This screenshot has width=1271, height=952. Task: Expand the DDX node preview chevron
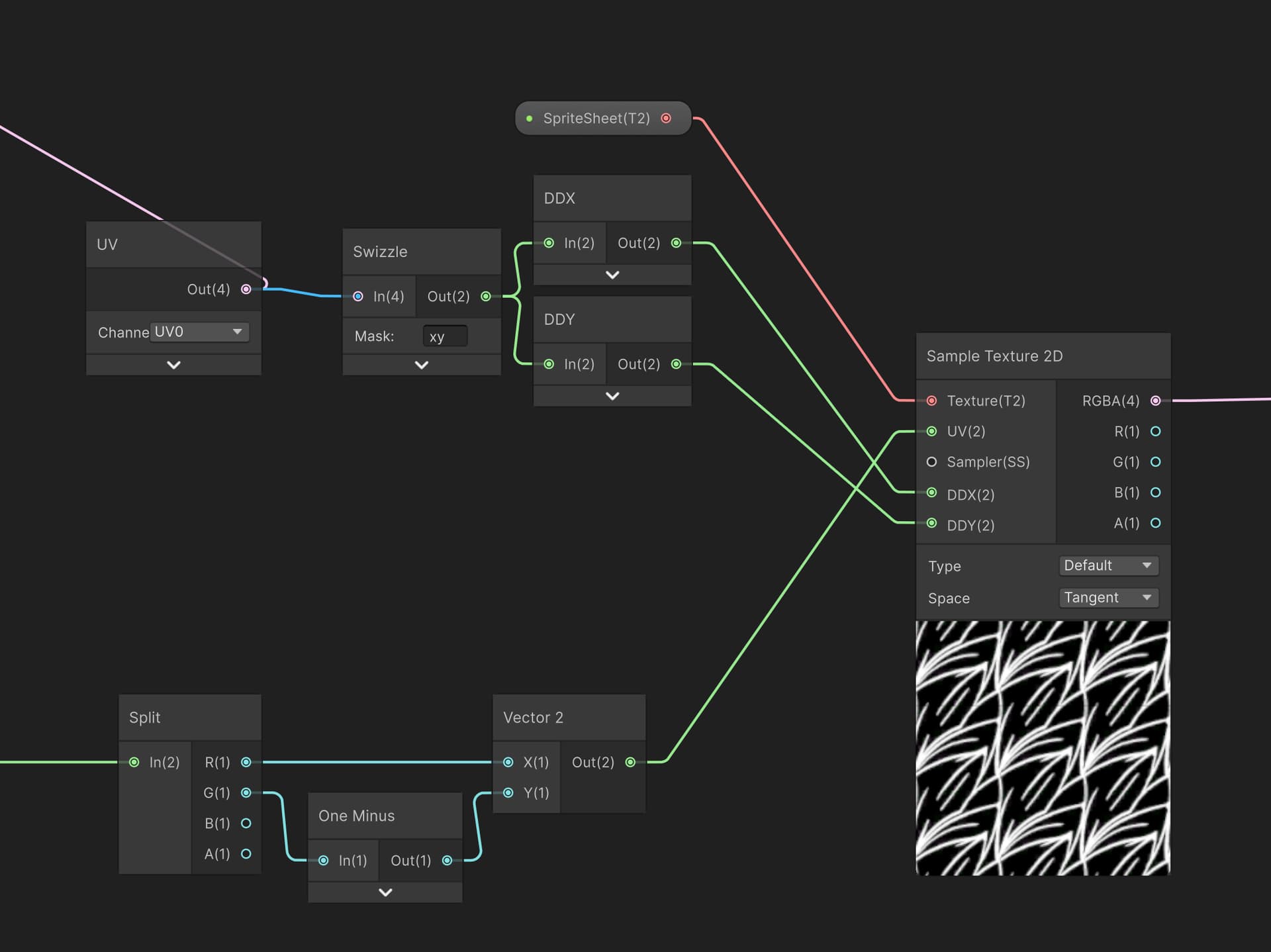click(x=612, y=275)
